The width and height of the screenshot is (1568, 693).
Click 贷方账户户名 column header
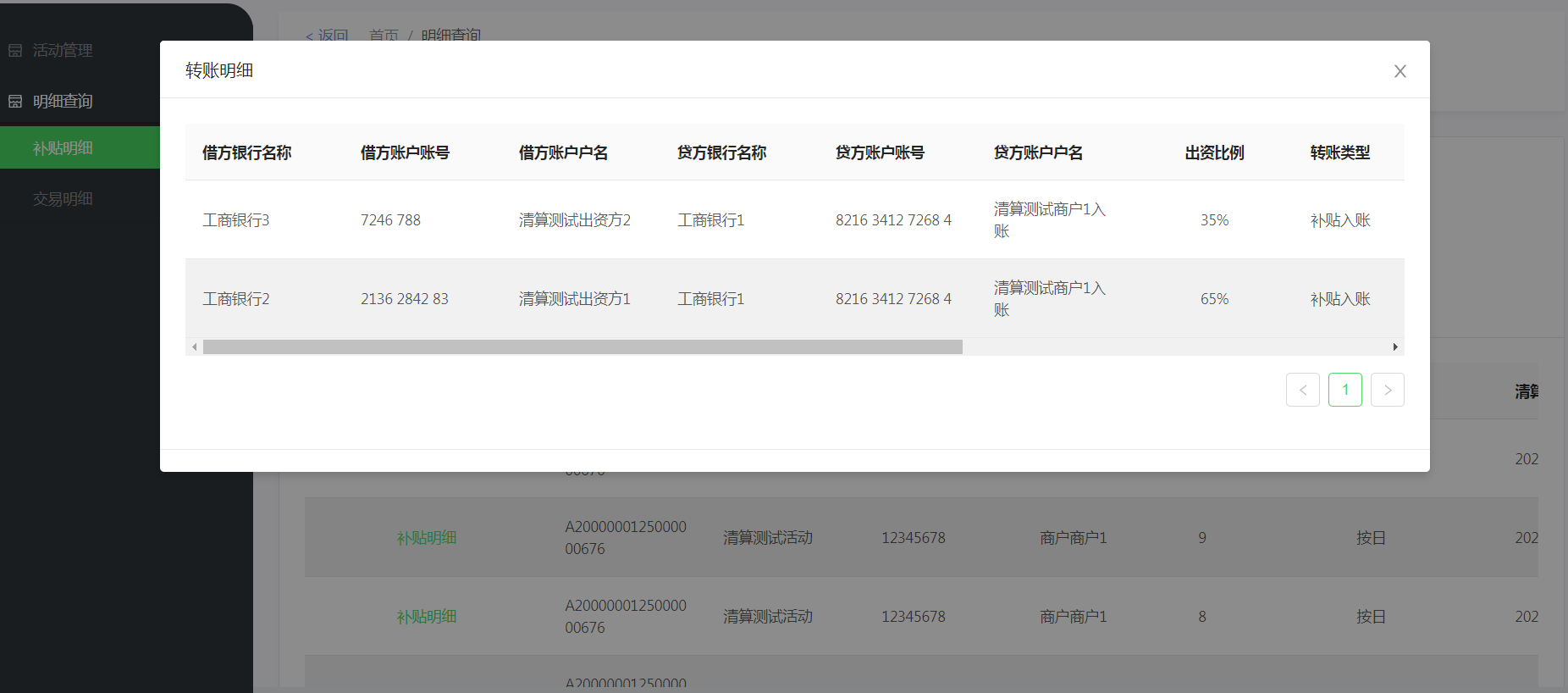point(1038,152)
